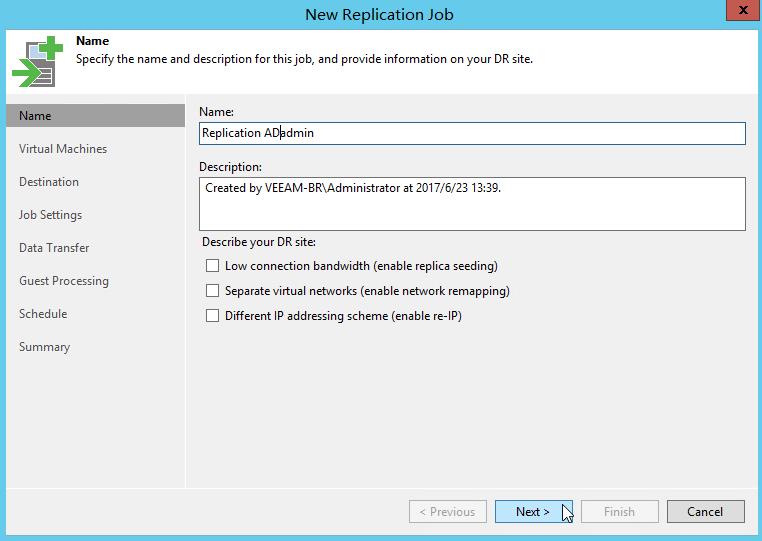Click the bold 'Name' header title
This screenshot has height=541, width=762.
click(x=92, y=41)
